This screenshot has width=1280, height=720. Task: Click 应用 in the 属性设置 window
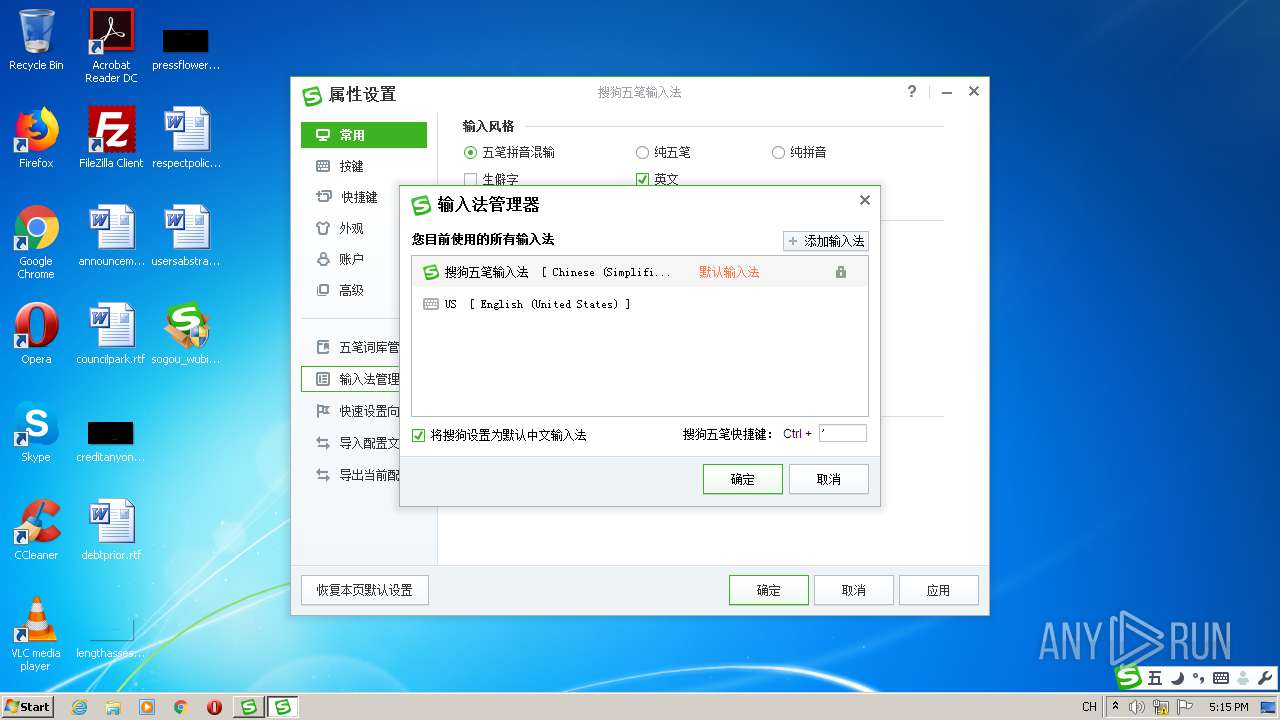(939, 590)
